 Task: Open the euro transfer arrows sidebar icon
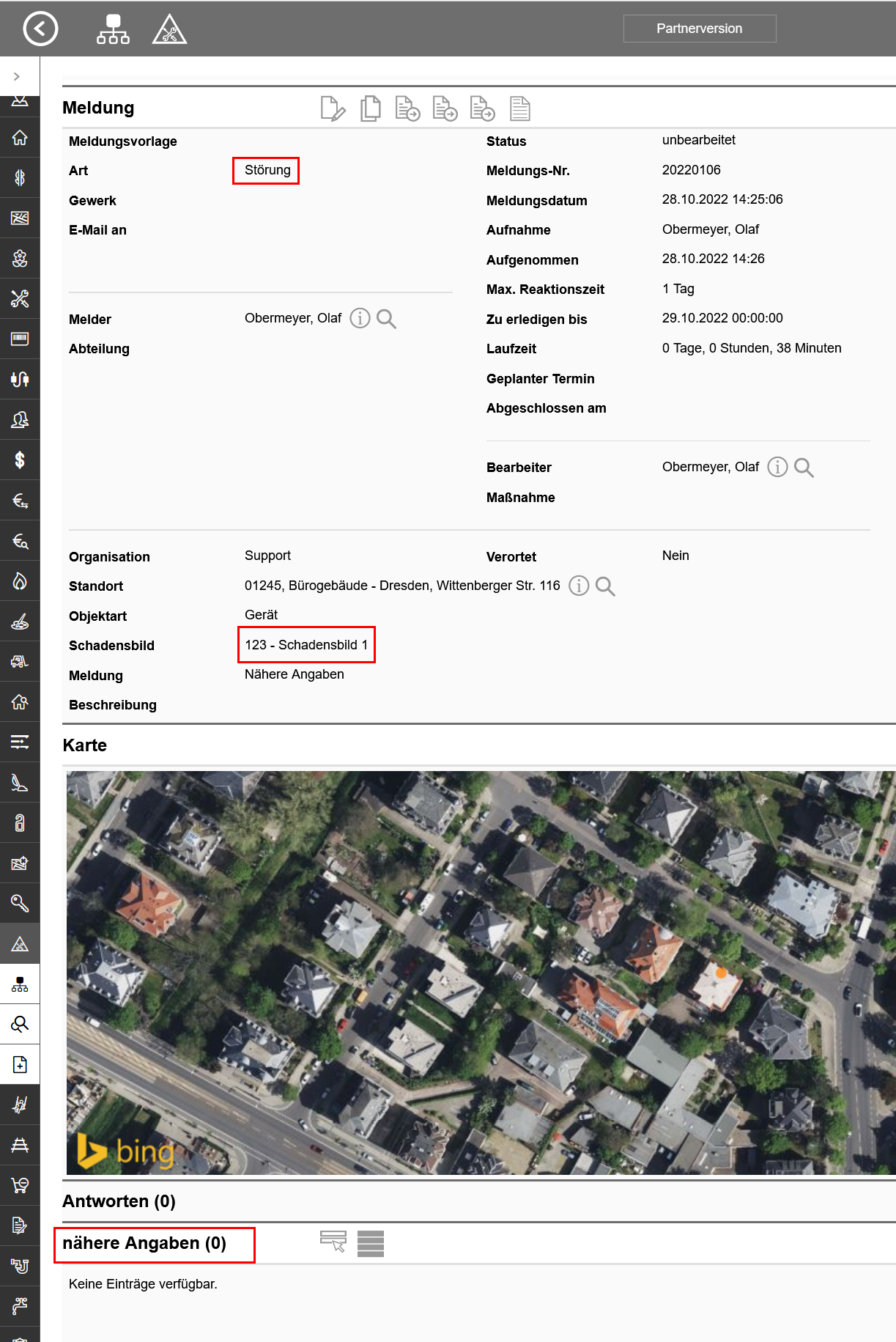pyautogui.click(x=20, y=501)
